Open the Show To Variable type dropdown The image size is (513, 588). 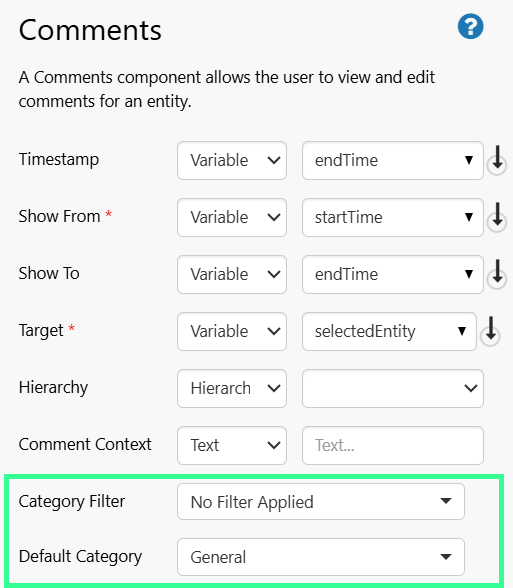tap(232, 274)
